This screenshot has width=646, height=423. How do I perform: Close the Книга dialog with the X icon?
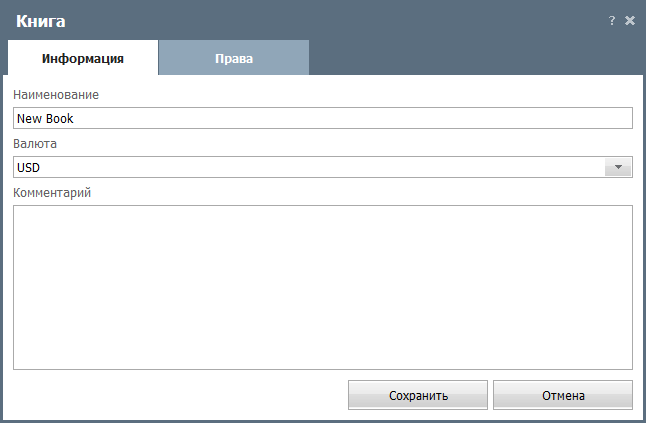630,21
